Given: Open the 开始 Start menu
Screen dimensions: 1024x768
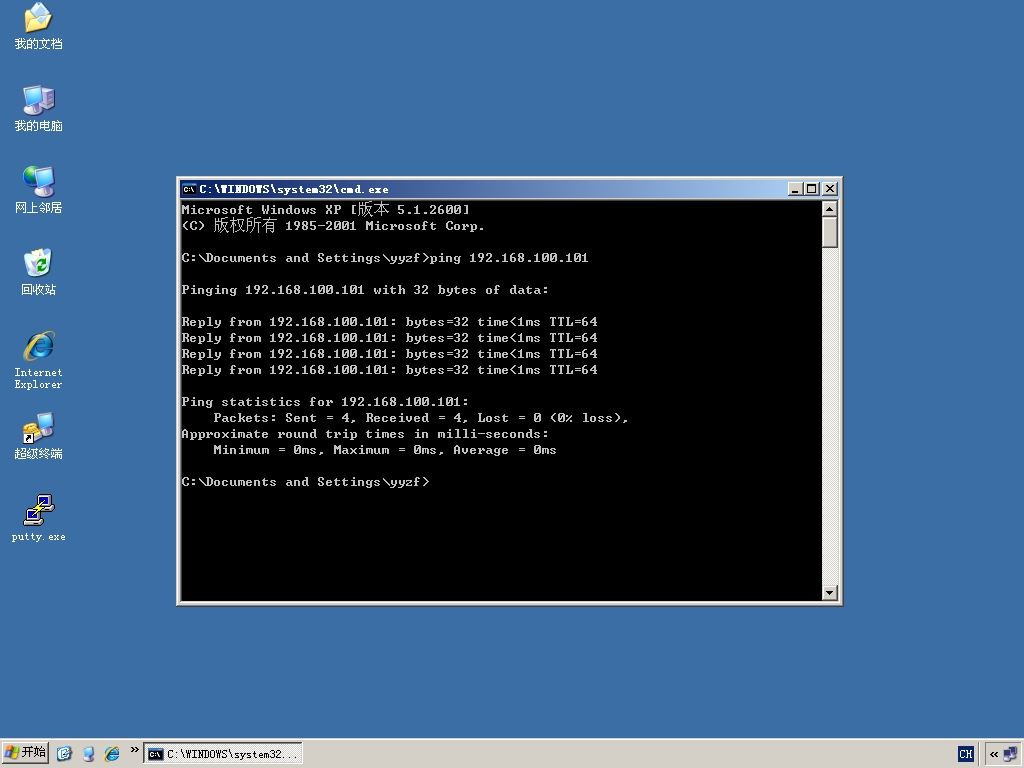Looking at the screenshot, I should [25, 753].
